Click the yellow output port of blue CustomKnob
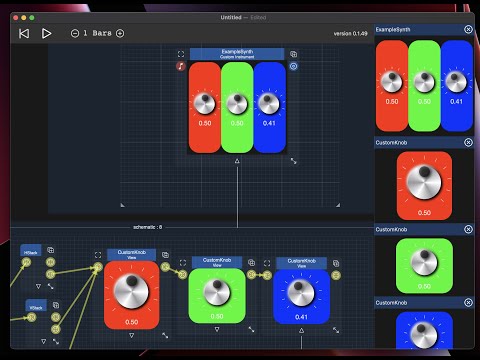The height and width of the screenshot is (360, 480). [336, 275]
